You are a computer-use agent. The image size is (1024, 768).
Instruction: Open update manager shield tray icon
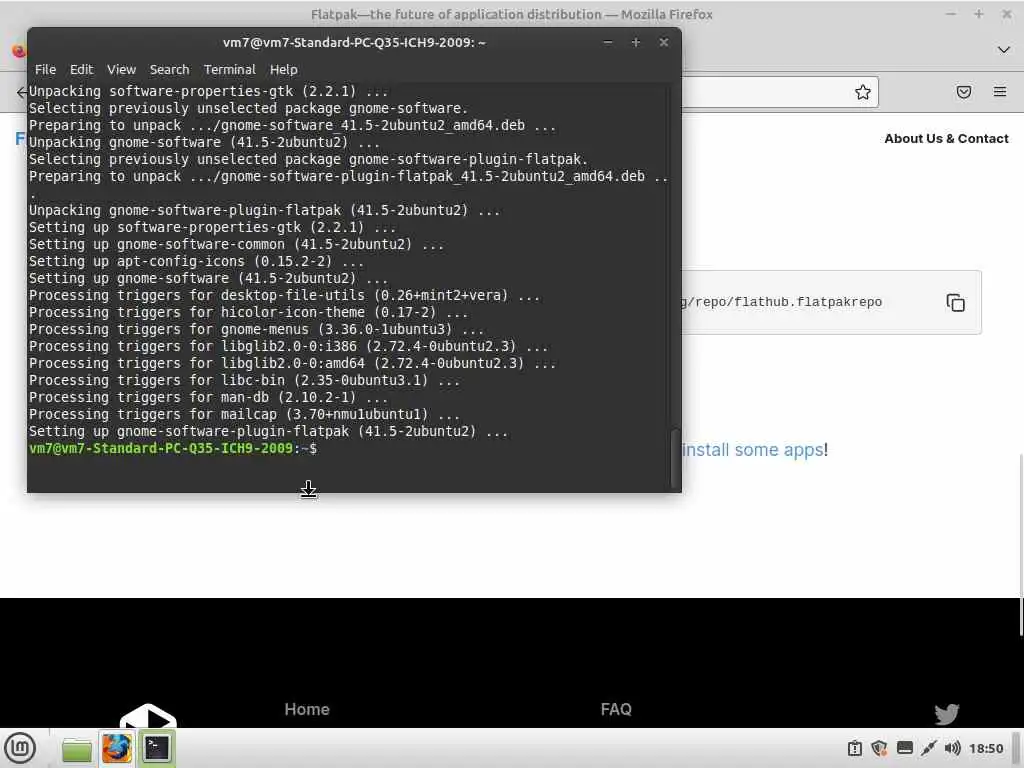coord(879,748)
